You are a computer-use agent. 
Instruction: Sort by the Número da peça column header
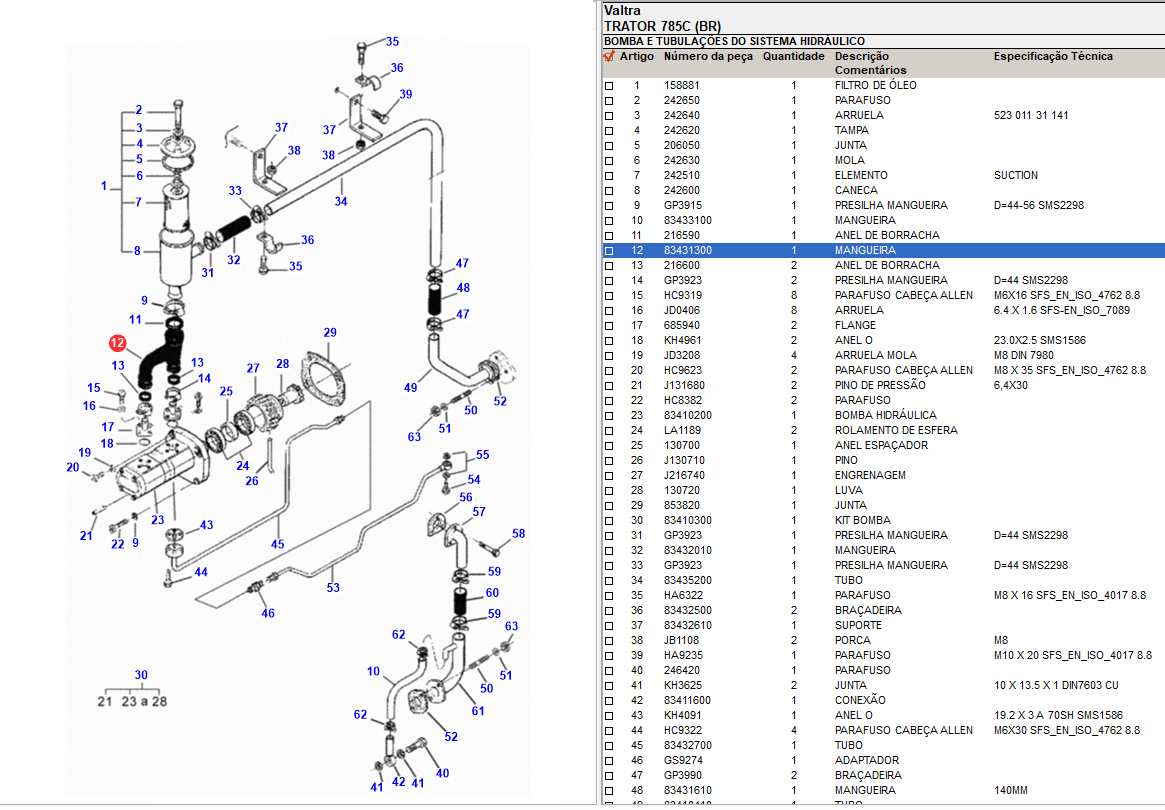coord(708,57)
